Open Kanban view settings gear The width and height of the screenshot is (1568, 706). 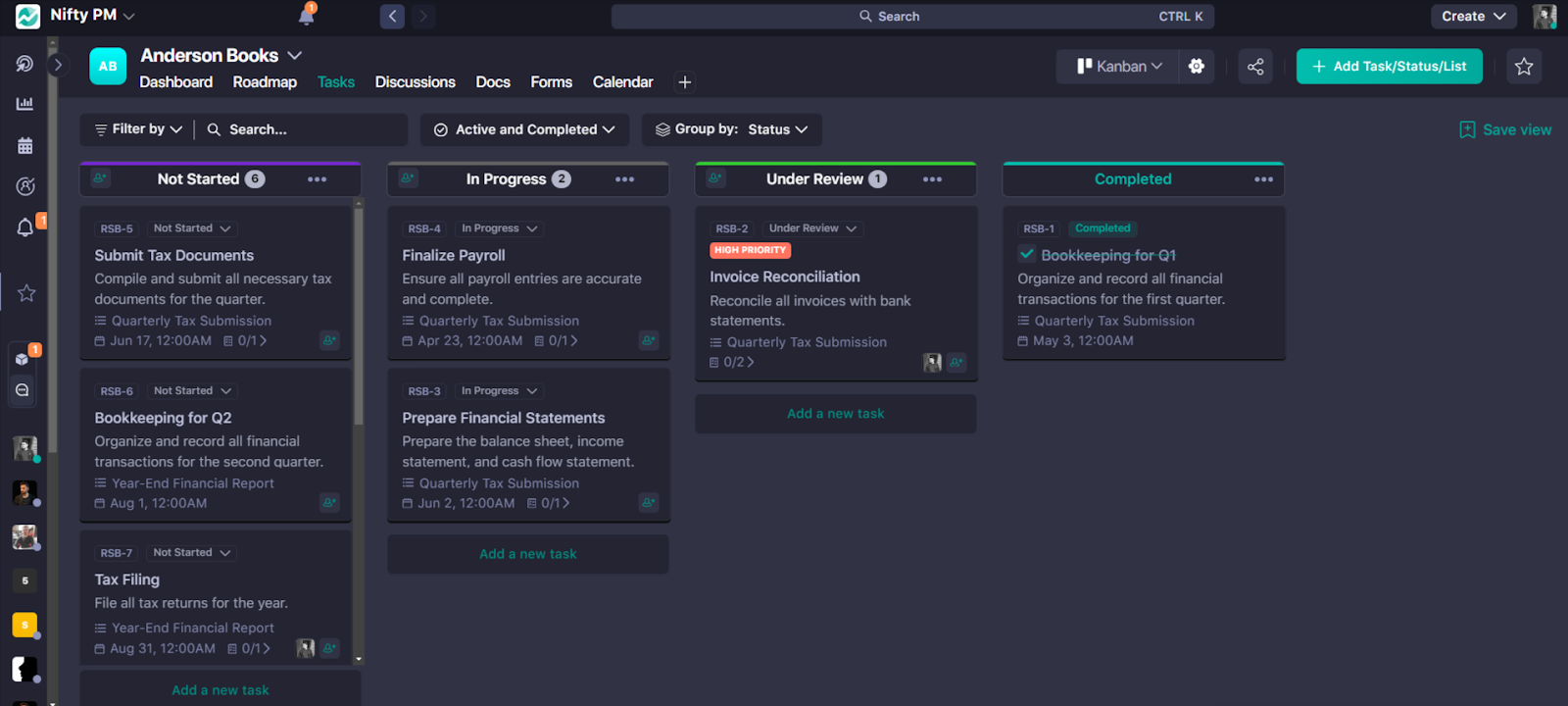(x=1197, y=66)
